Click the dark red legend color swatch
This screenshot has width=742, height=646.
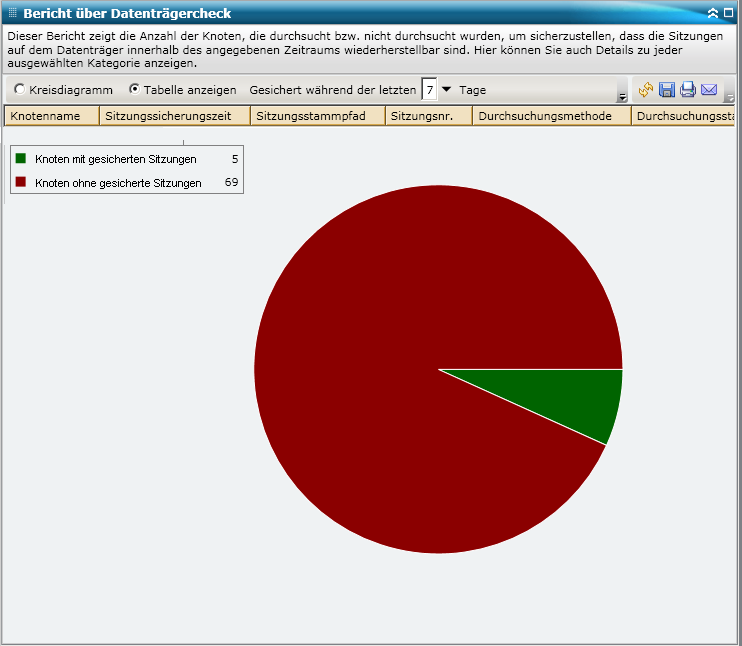20,182
